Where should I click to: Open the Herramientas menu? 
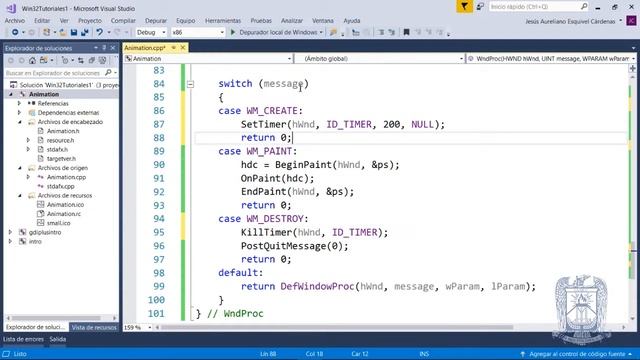[x=223, y=20]
